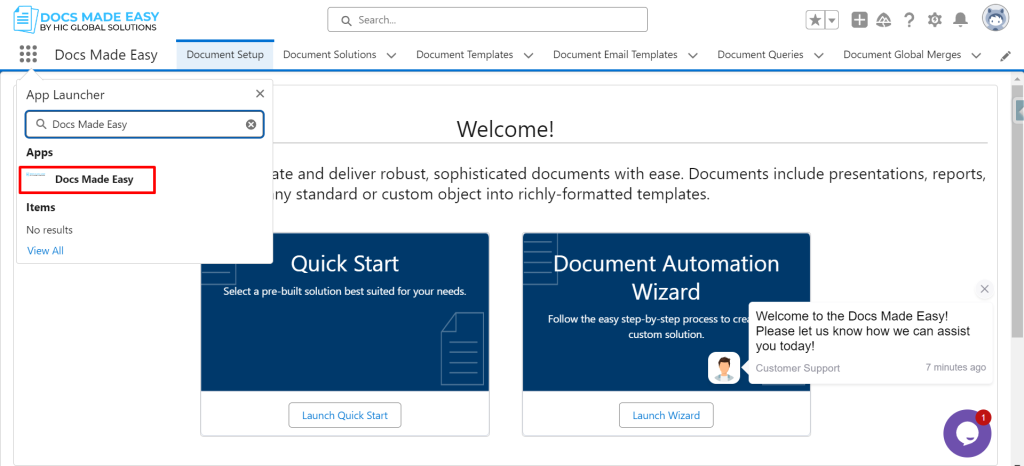Select Docs Made Easy app result
1024x466 pixels.
pos(88,179)
